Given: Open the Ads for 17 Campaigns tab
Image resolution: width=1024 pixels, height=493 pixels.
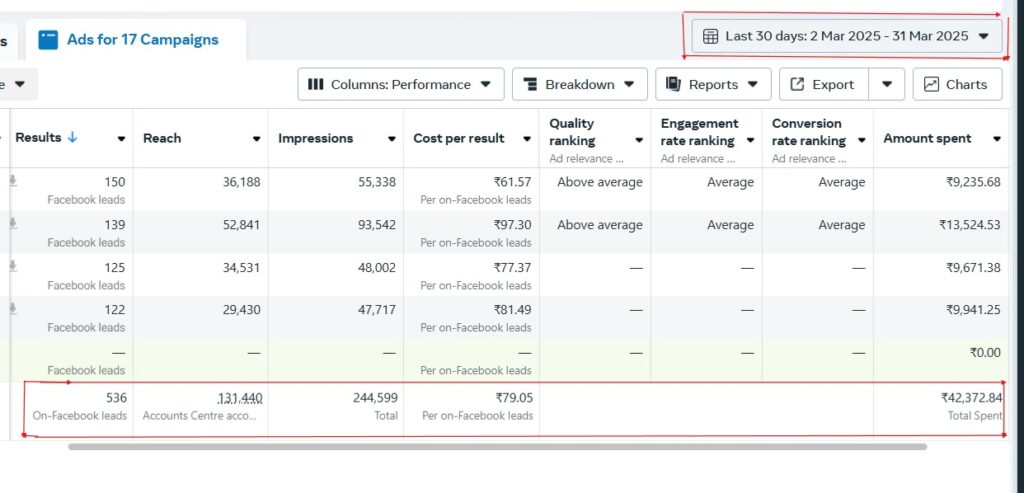Looking at the screenshot, I should tap(136, 40).
